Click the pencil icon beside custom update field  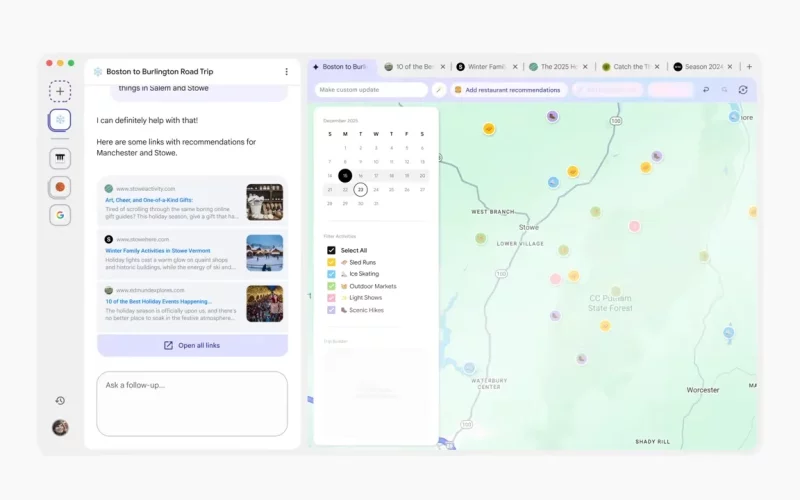tap(438, 90)
